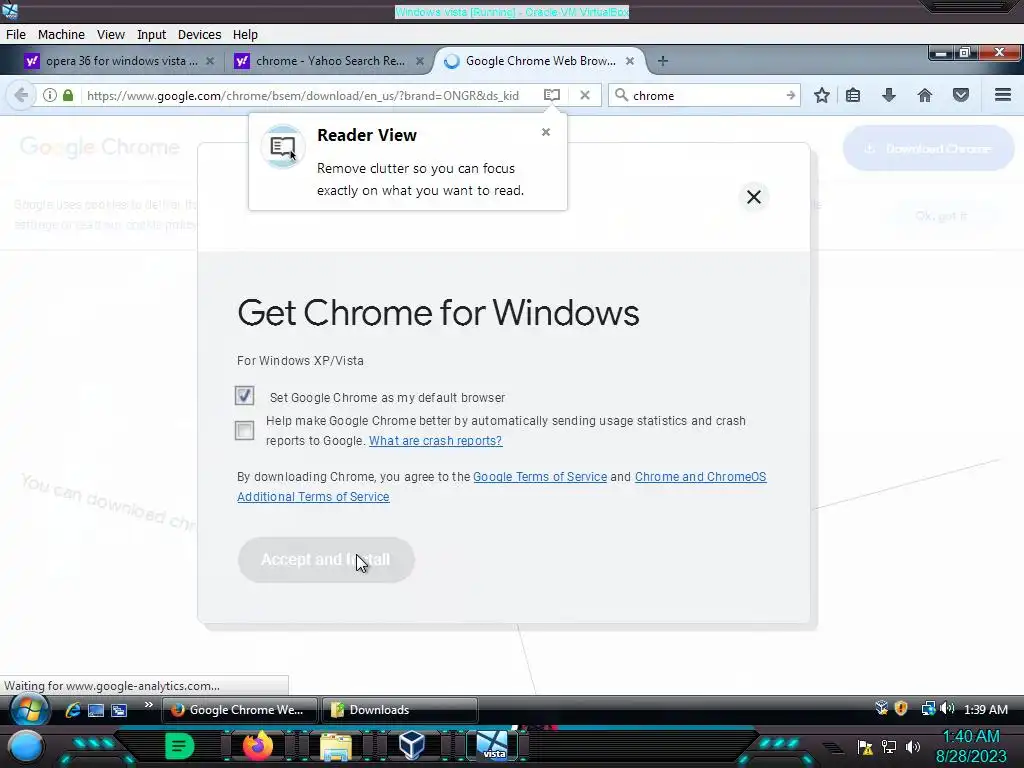Enable sending usage statistics and crash reports
This screenshot has width=1024, height=768.
pos(244,430)
